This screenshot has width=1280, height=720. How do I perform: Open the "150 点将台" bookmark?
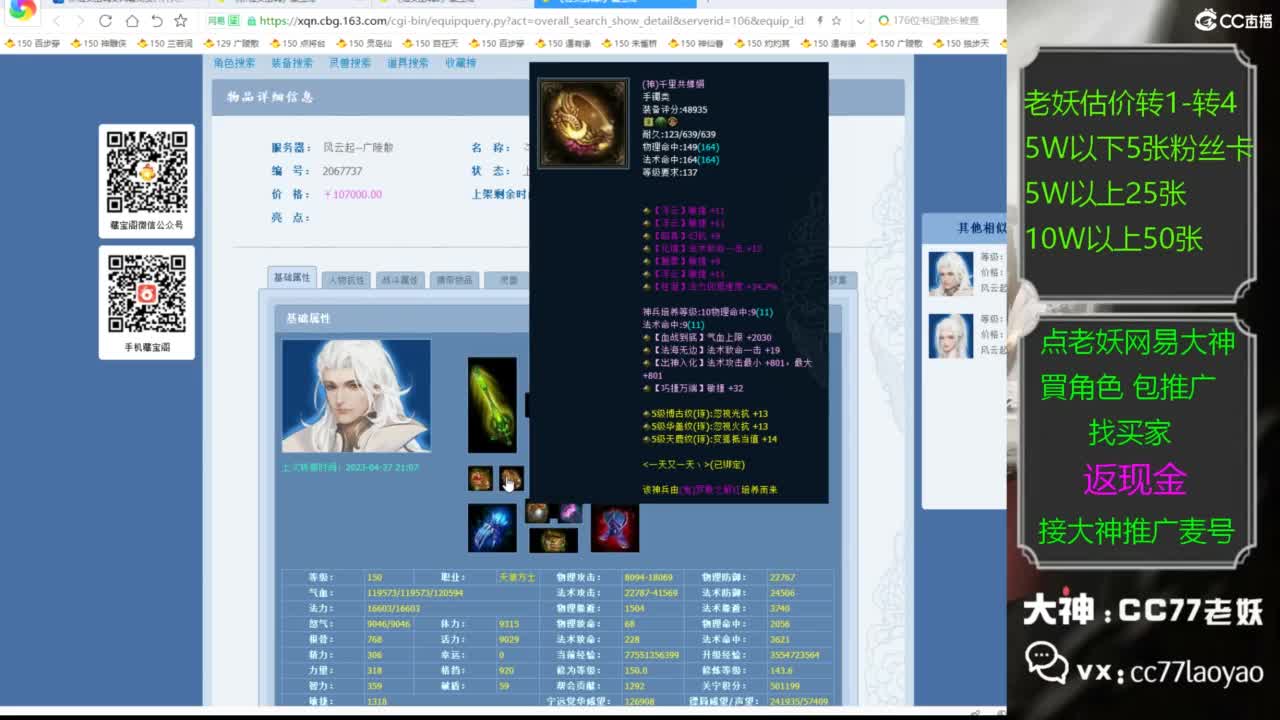pos(297,43)
